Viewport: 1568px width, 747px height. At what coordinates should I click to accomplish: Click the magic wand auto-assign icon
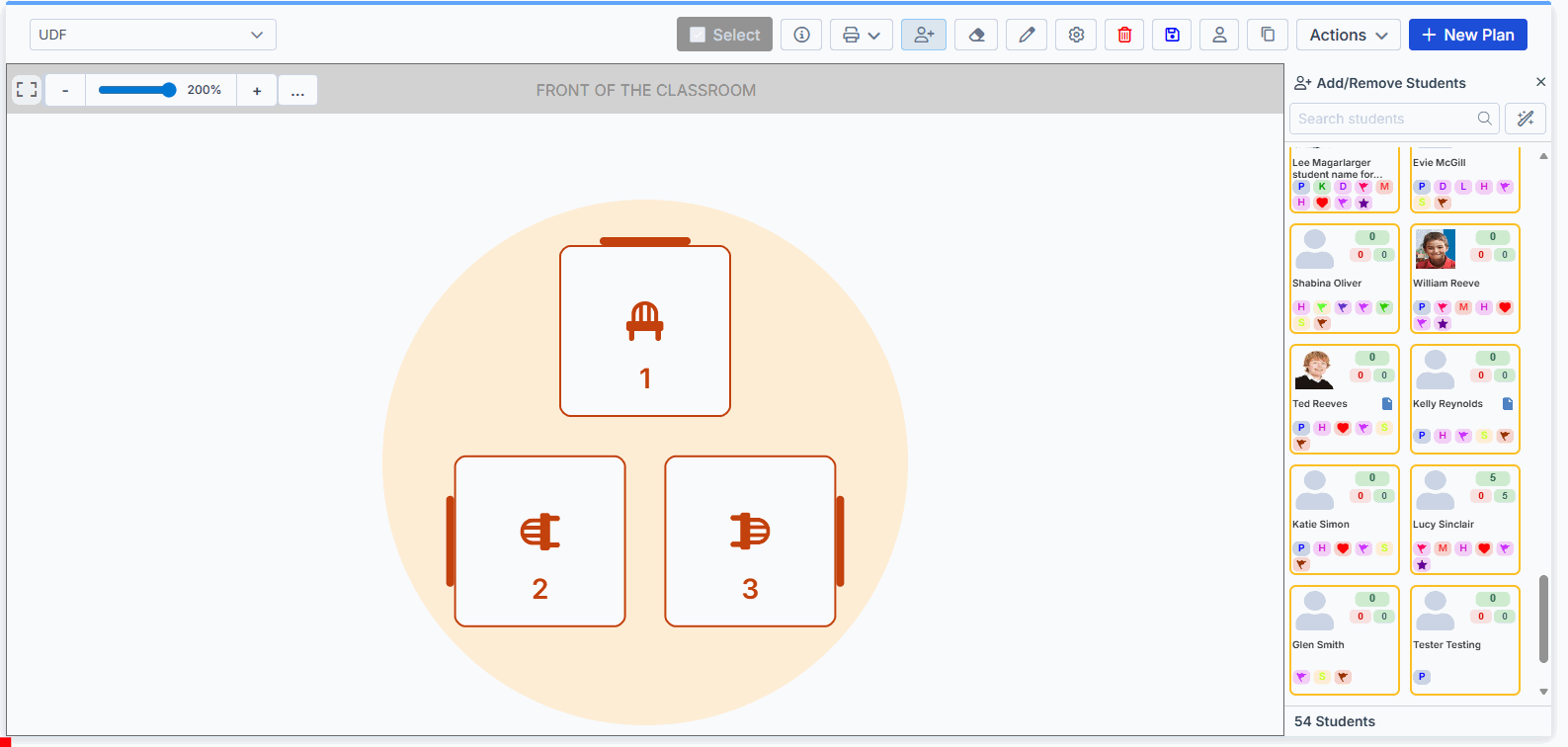pos(1525,119)
